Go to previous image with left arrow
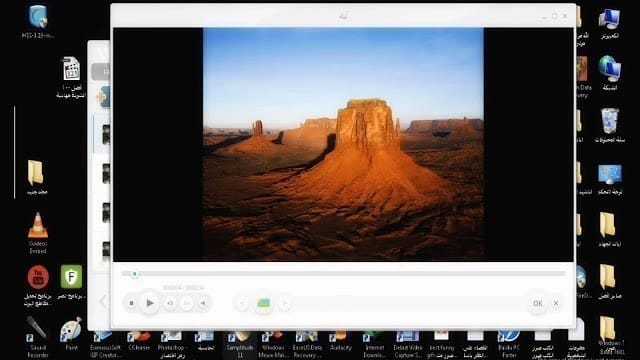The height and width of the screenshot is (360, 640). [242, 303]
